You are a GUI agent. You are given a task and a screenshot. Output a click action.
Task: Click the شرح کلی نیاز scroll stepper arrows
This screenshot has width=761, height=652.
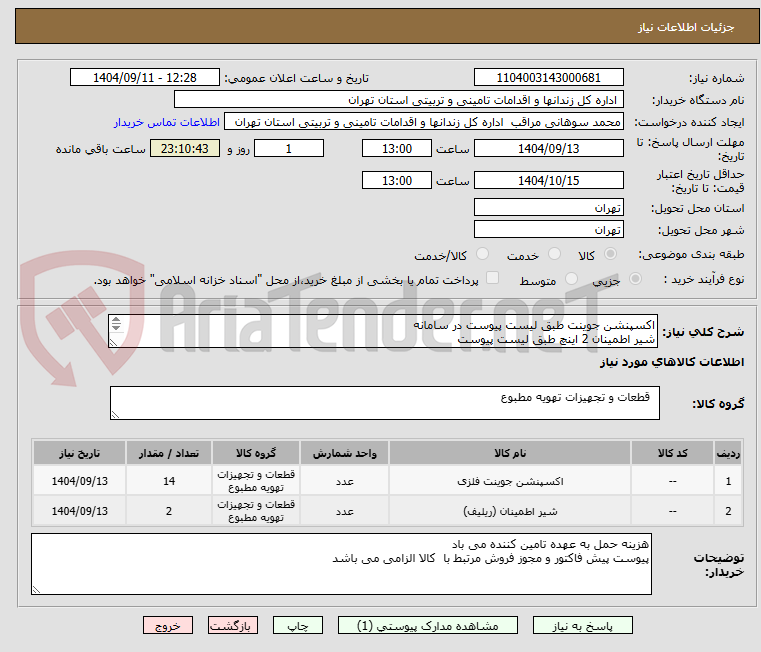[116, 323]
